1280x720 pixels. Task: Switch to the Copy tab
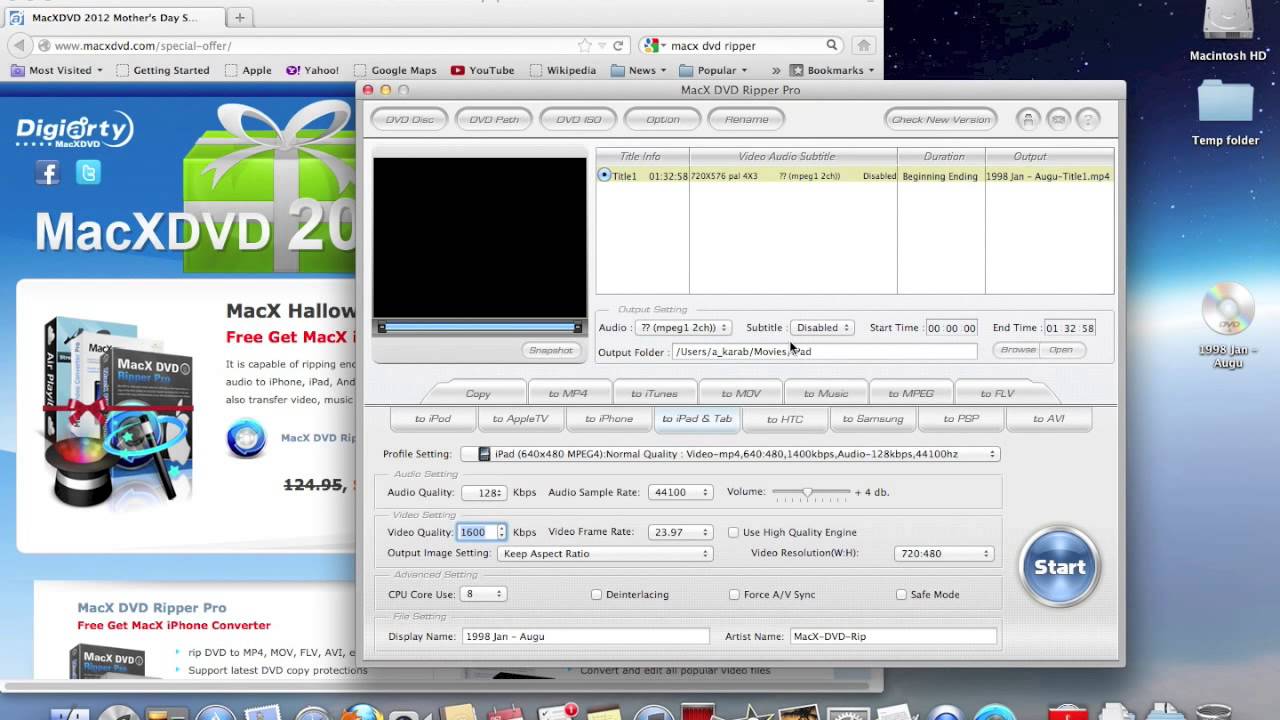[478, 393]
